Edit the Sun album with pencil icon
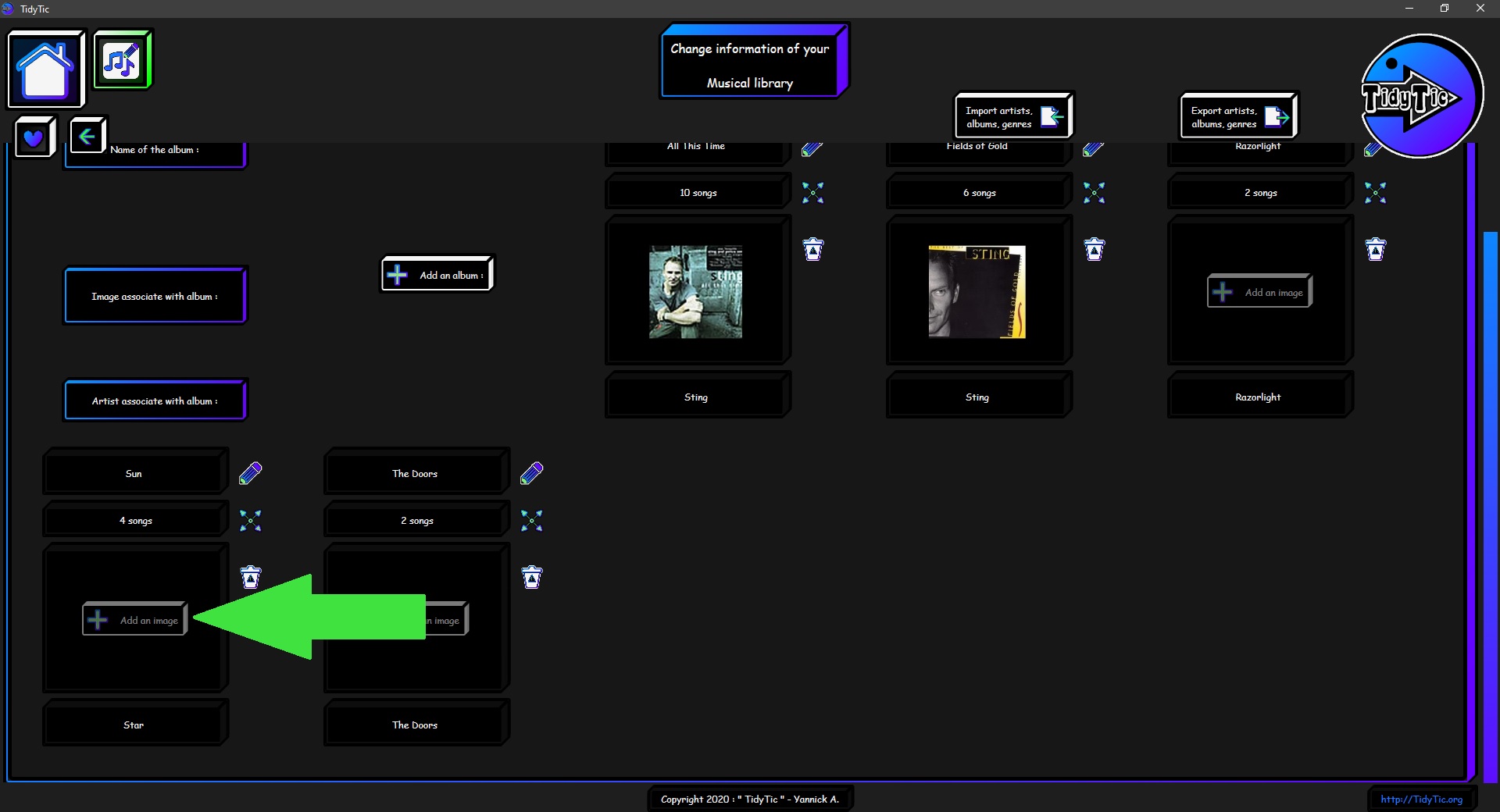Image resolution: width=1500 pixels, height=812 pixels. pos(251,473)
